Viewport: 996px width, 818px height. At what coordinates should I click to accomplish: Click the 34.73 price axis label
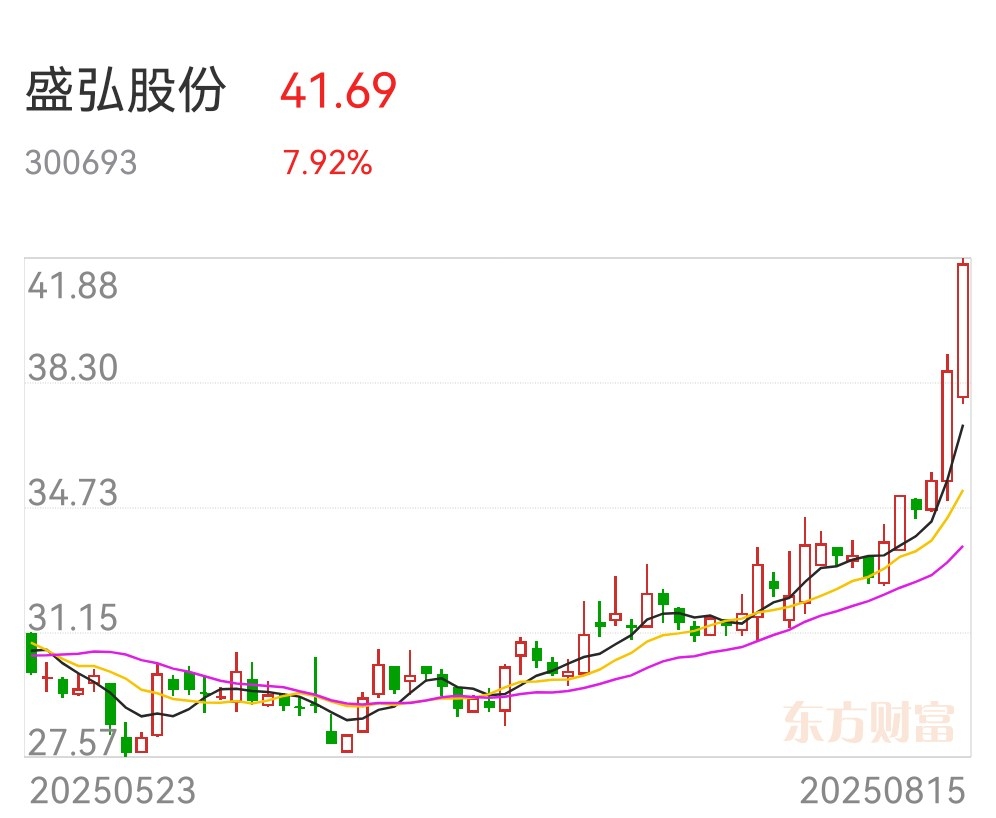coord(72,493)
